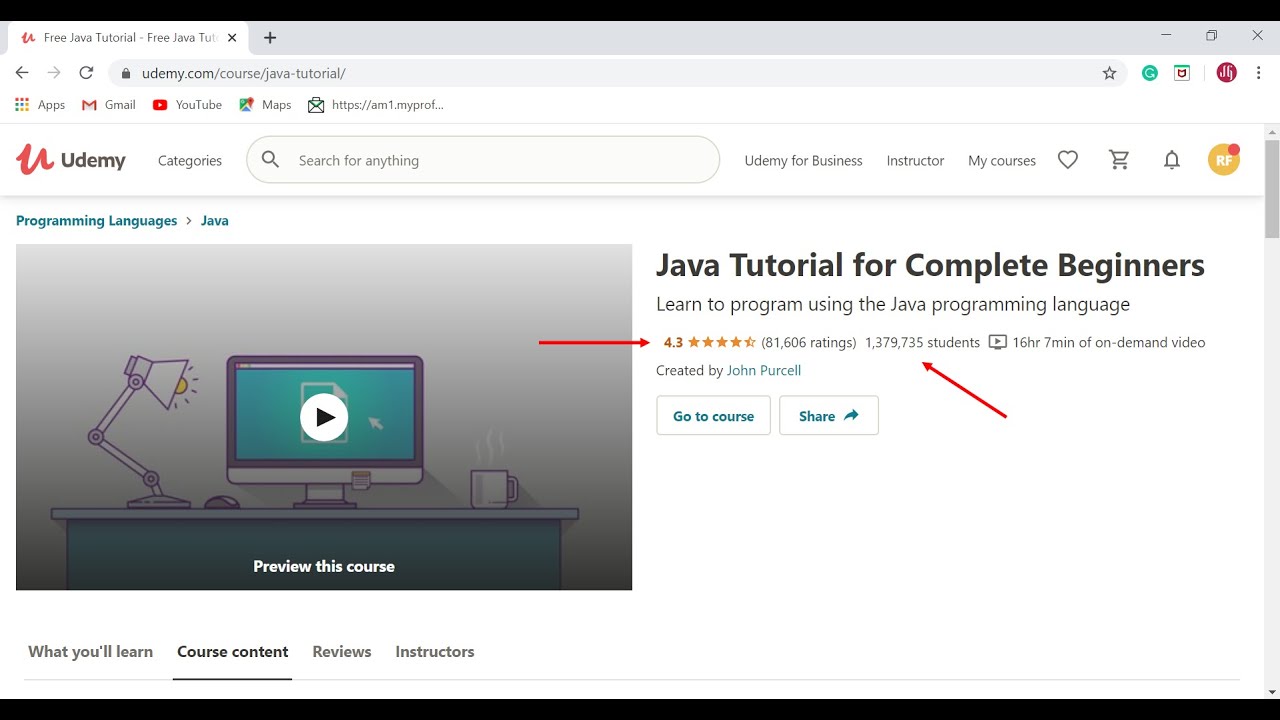Switch to the Instructors tab
Viewport: 1280px width, 720px height.
(x=435, y=652)
